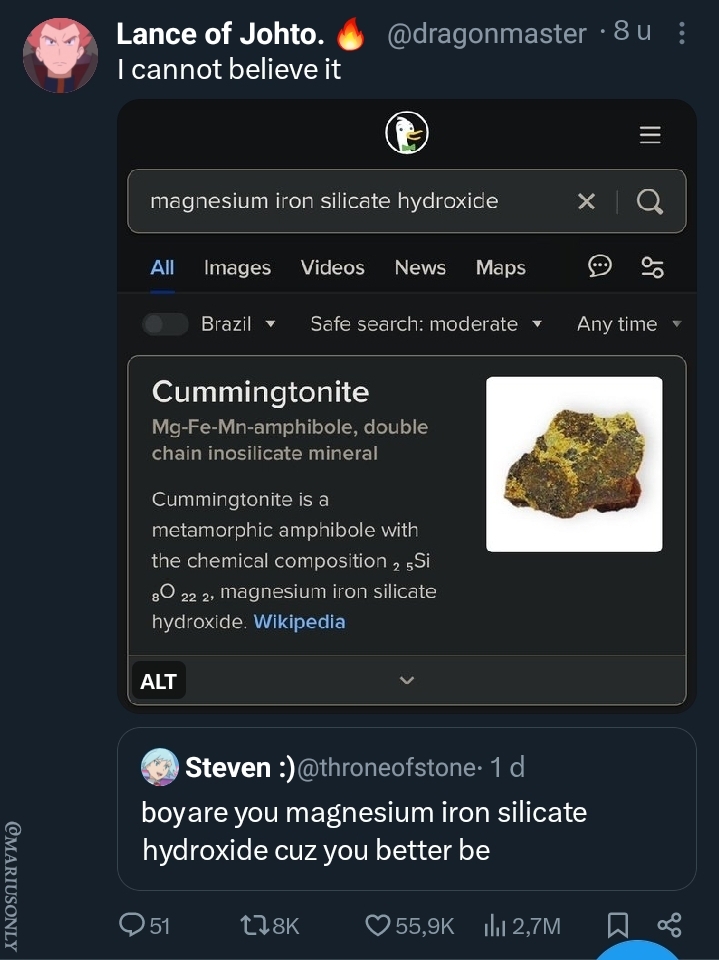Retweet the post with 8K reposts

point(256,925)
